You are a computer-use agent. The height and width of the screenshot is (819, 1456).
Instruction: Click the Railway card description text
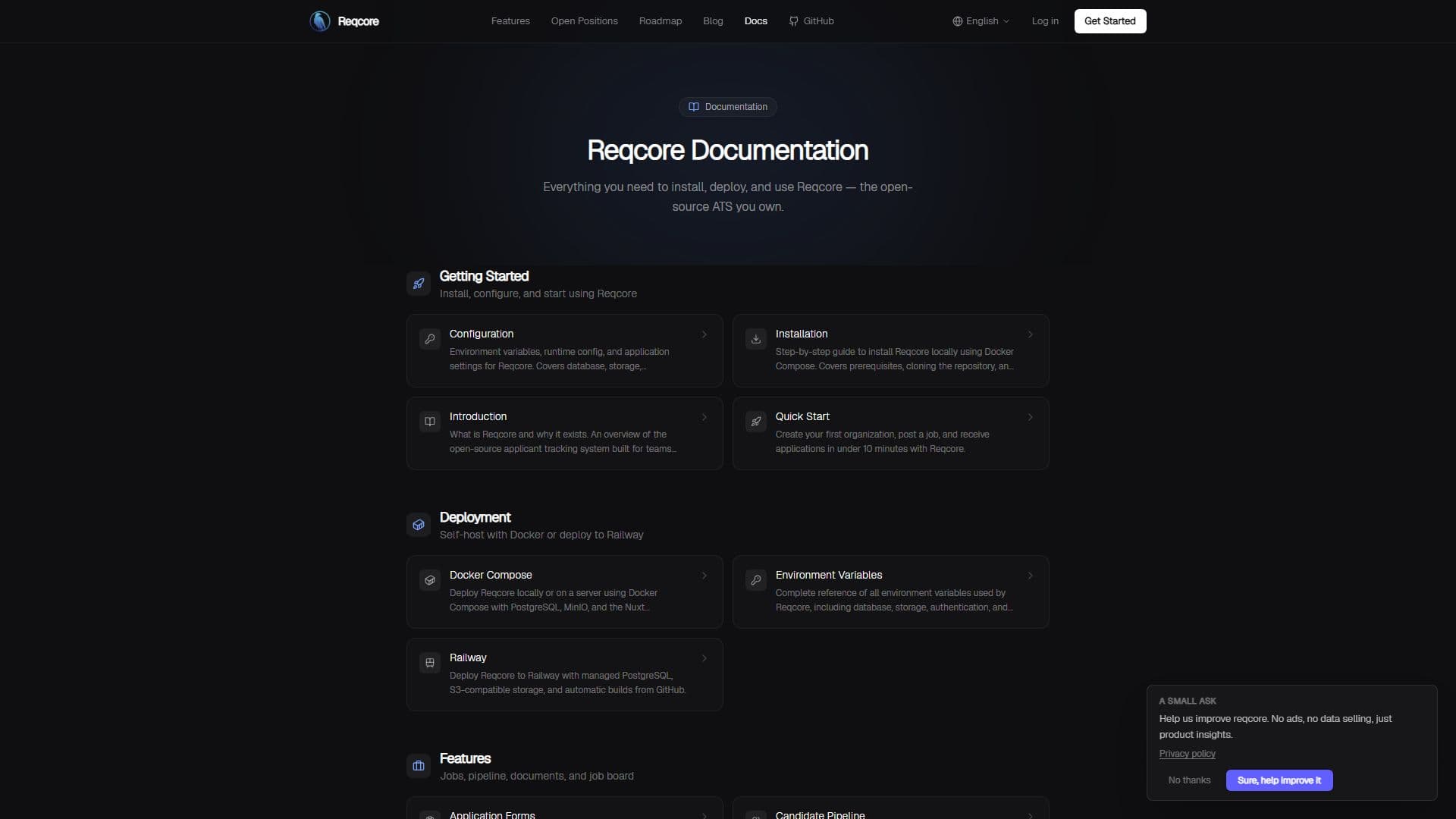[567, 682]
